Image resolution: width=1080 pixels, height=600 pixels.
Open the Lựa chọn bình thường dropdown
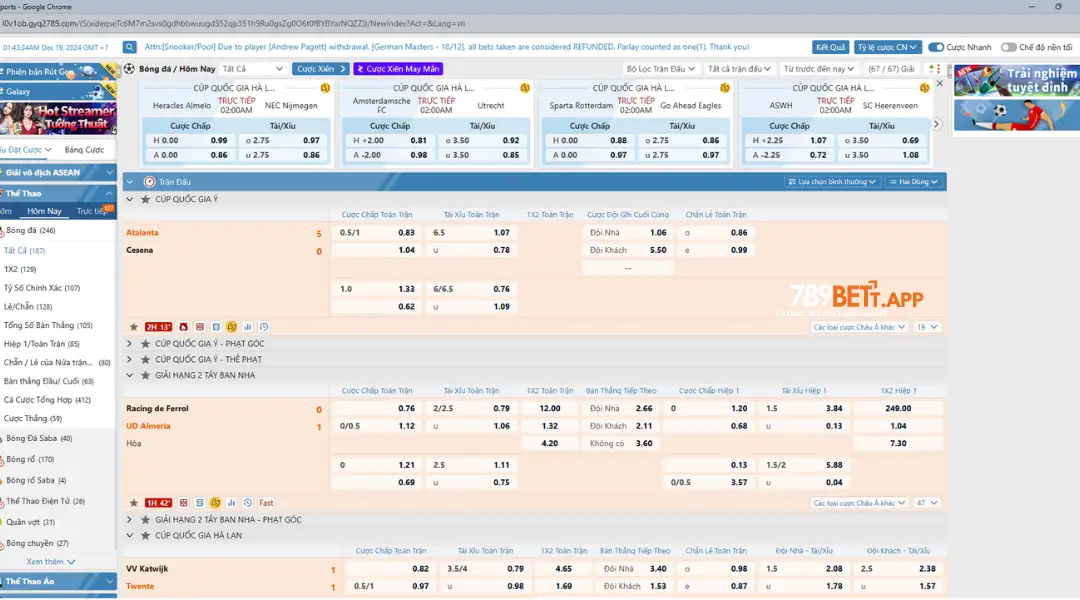(x=832, y=182)
